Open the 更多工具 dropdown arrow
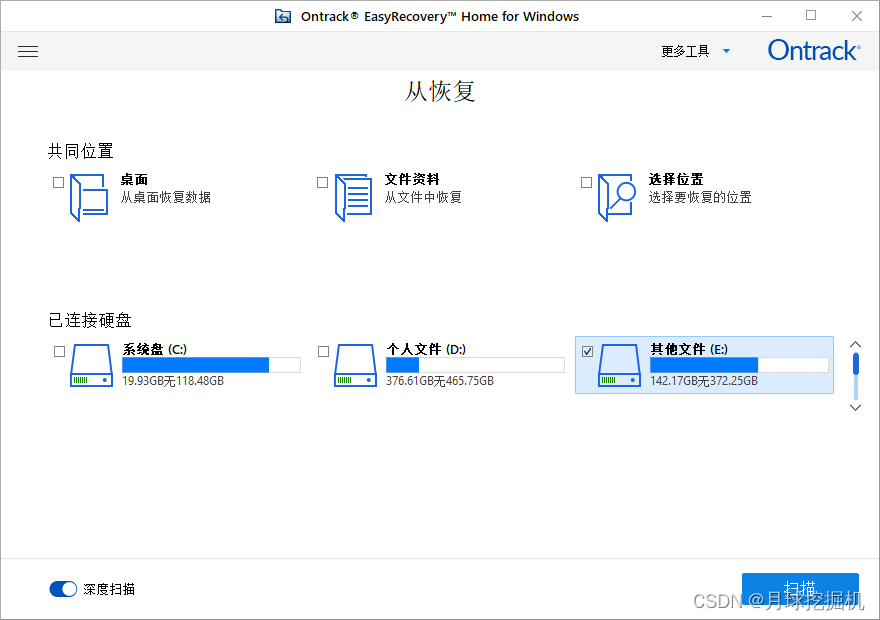 726,51
